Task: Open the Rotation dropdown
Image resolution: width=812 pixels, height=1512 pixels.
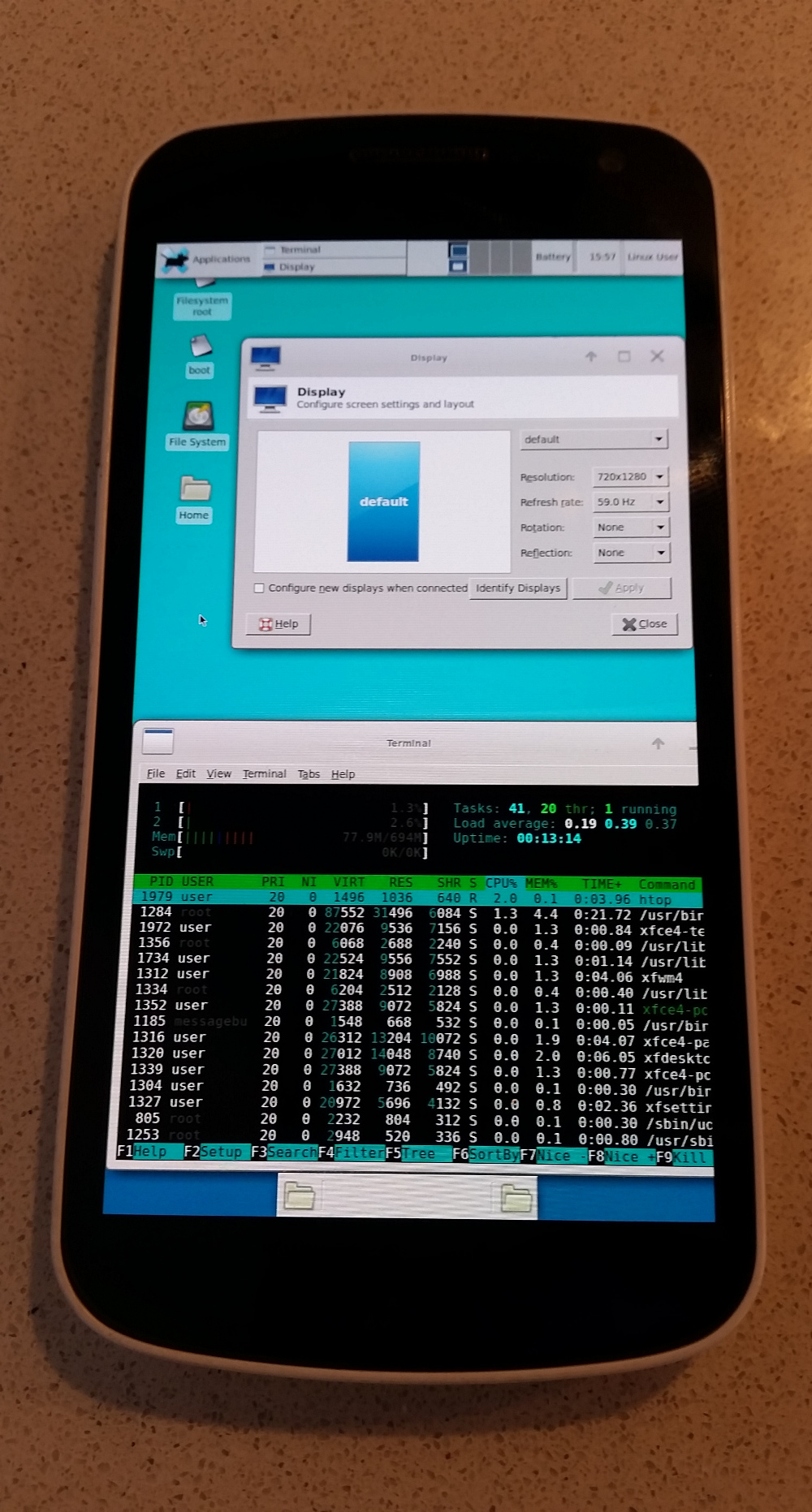Action: 631,528
